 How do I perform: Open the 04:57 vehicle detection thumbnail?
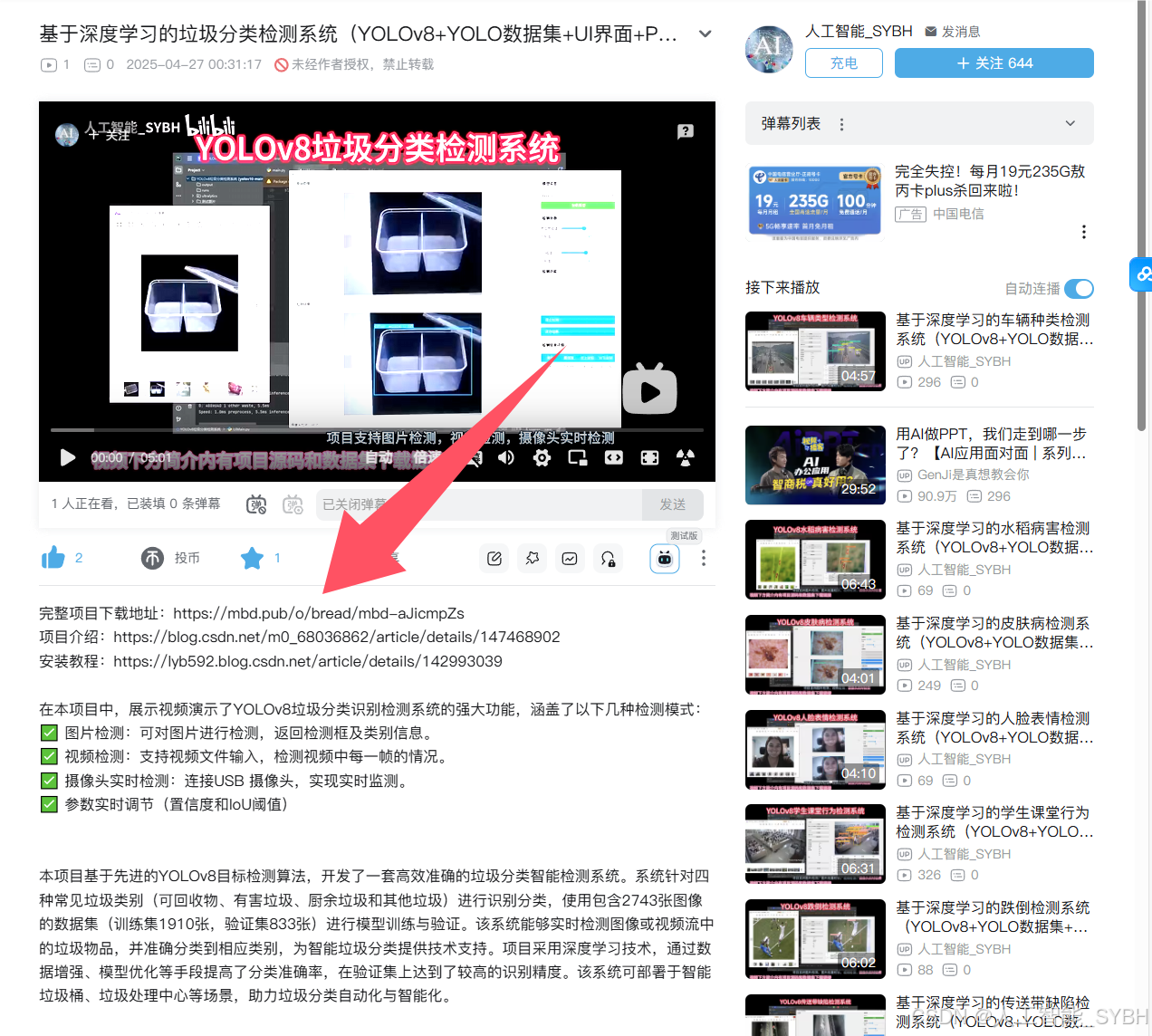tap(815, 351)
